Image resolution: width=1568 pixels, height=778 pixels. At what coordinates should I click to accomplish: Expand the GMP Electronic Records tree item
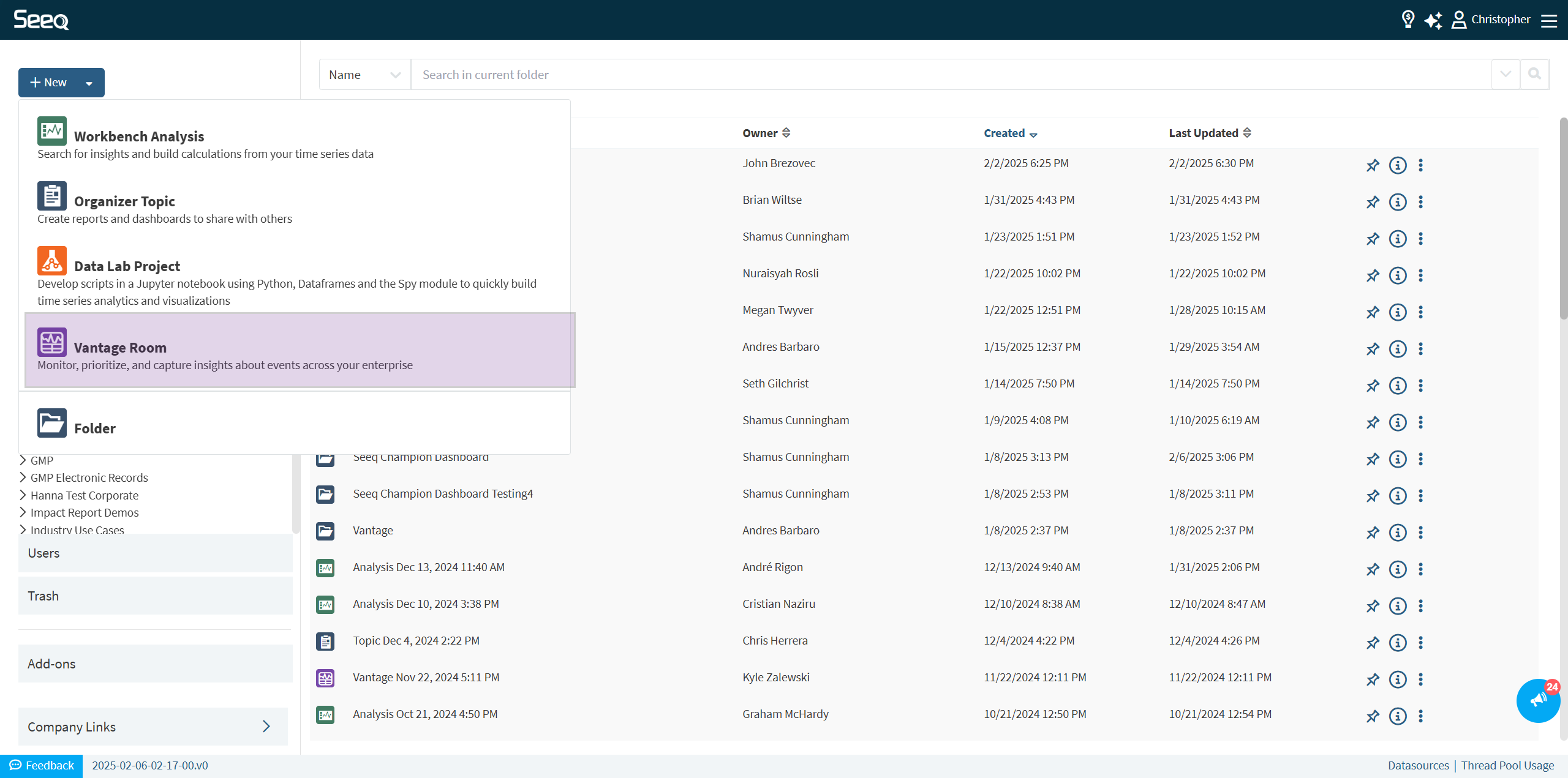point(23,477)
